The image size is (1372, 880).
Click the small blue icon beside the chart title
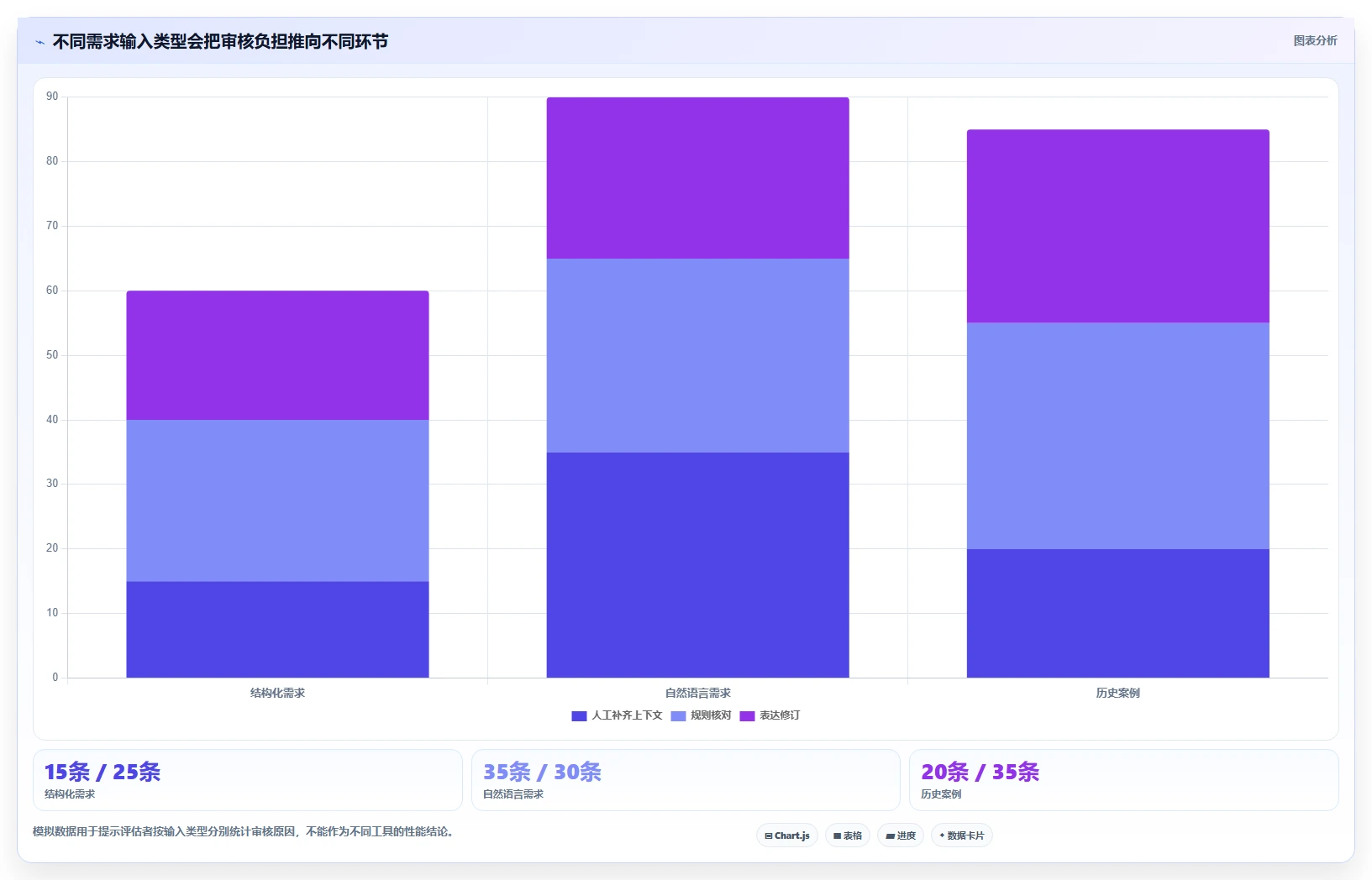coord(39,42)
